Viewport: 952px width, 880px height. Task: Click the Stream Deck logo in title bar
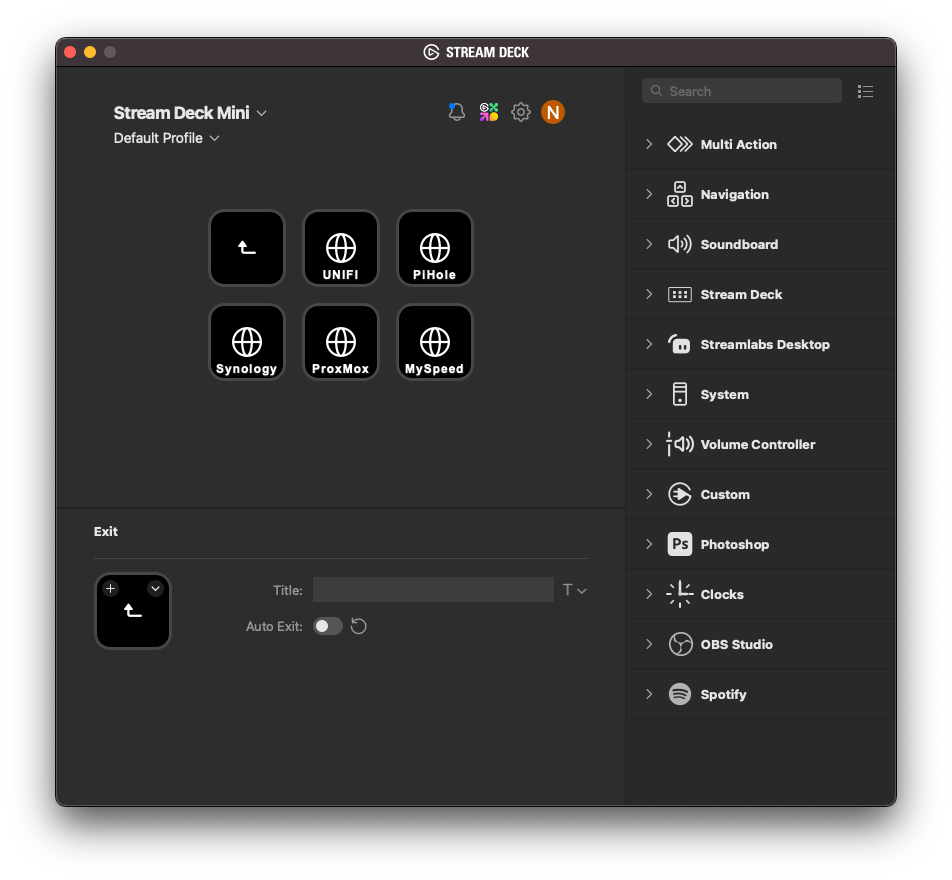[x=431, y=52]
